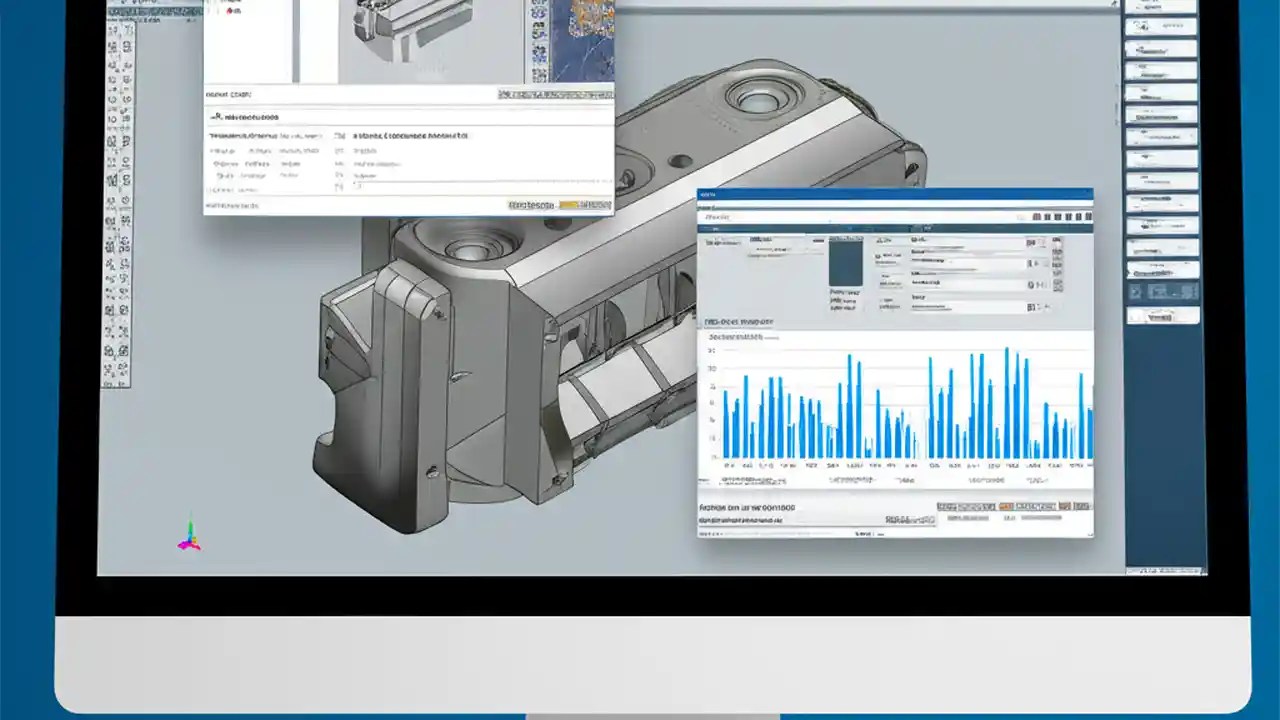The image size is (1280, 720).
Task: Click the orange action button below the bar chart
Action: [1008, 505]
